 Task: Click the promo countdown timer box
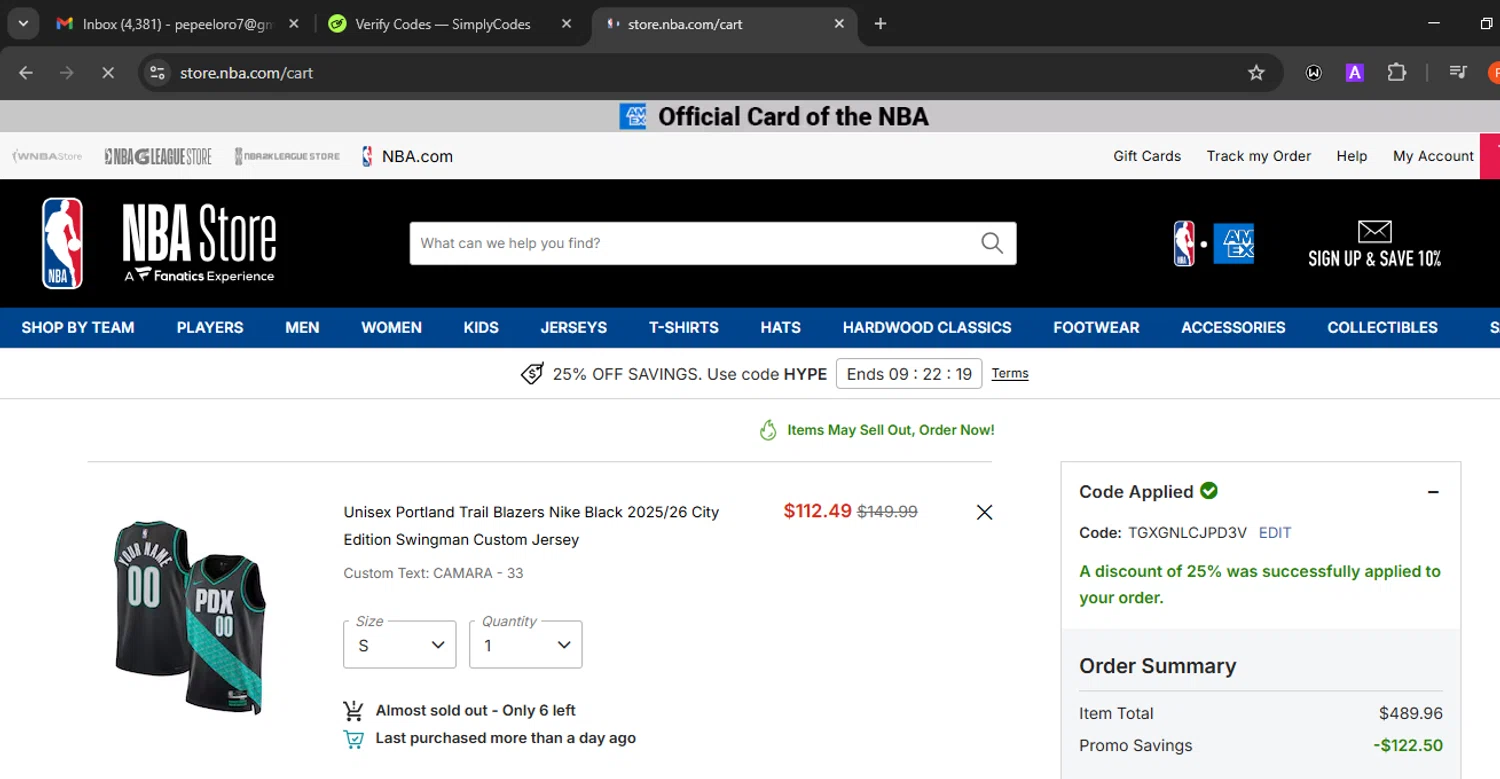pos(909,374)
